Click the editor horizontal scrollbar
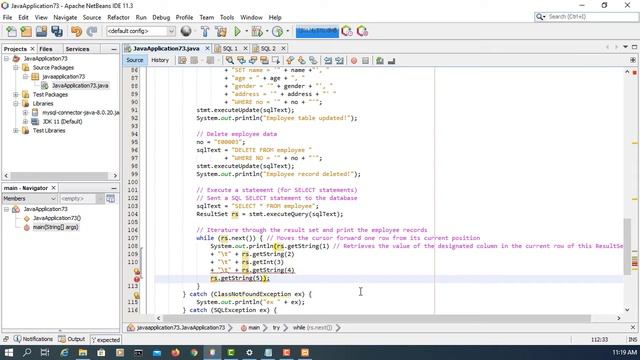The image size is (640, 360). click(376, 318)
